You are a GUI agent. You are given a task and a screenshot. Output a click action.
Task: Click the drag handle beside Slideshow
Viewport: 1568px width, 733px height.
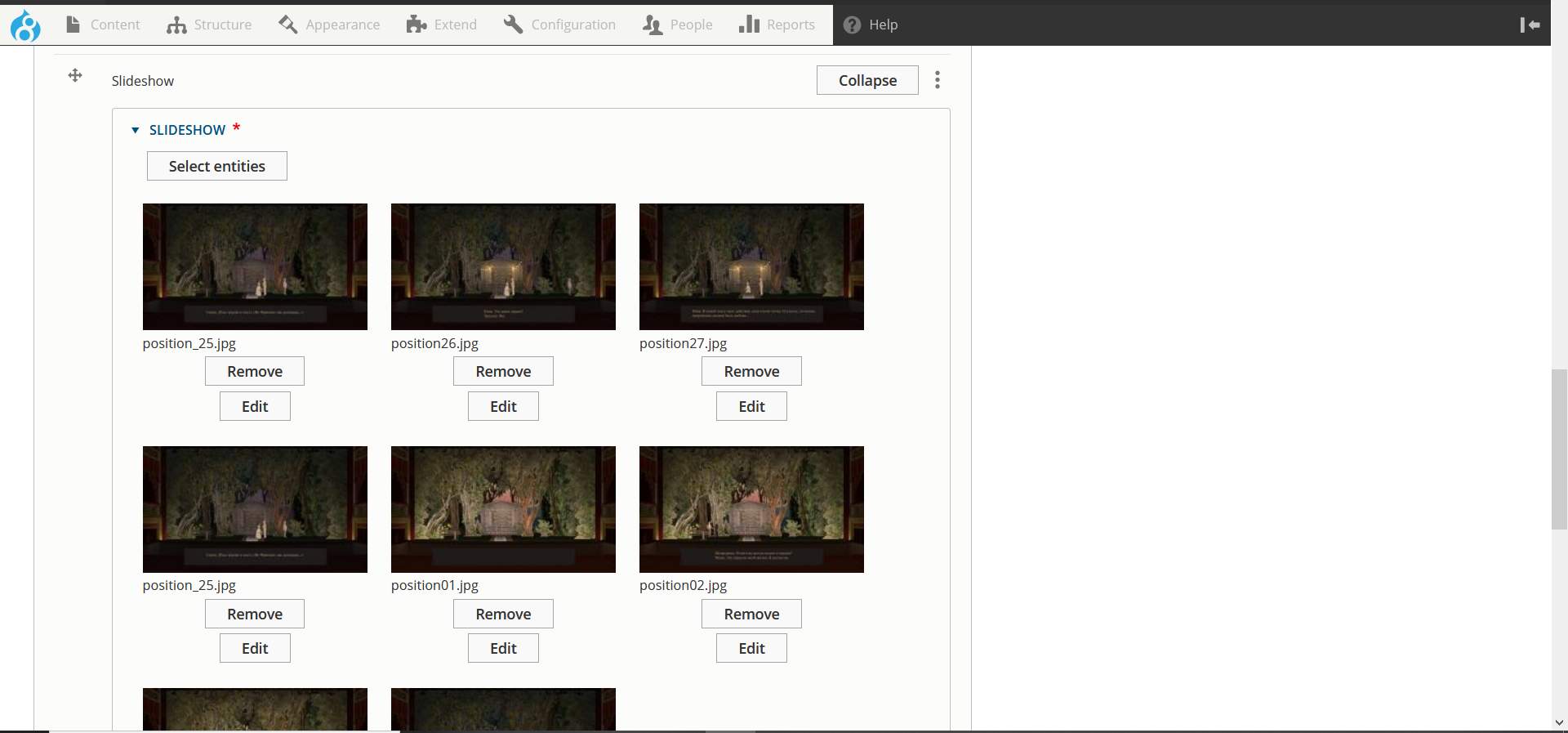pos(75,76)
